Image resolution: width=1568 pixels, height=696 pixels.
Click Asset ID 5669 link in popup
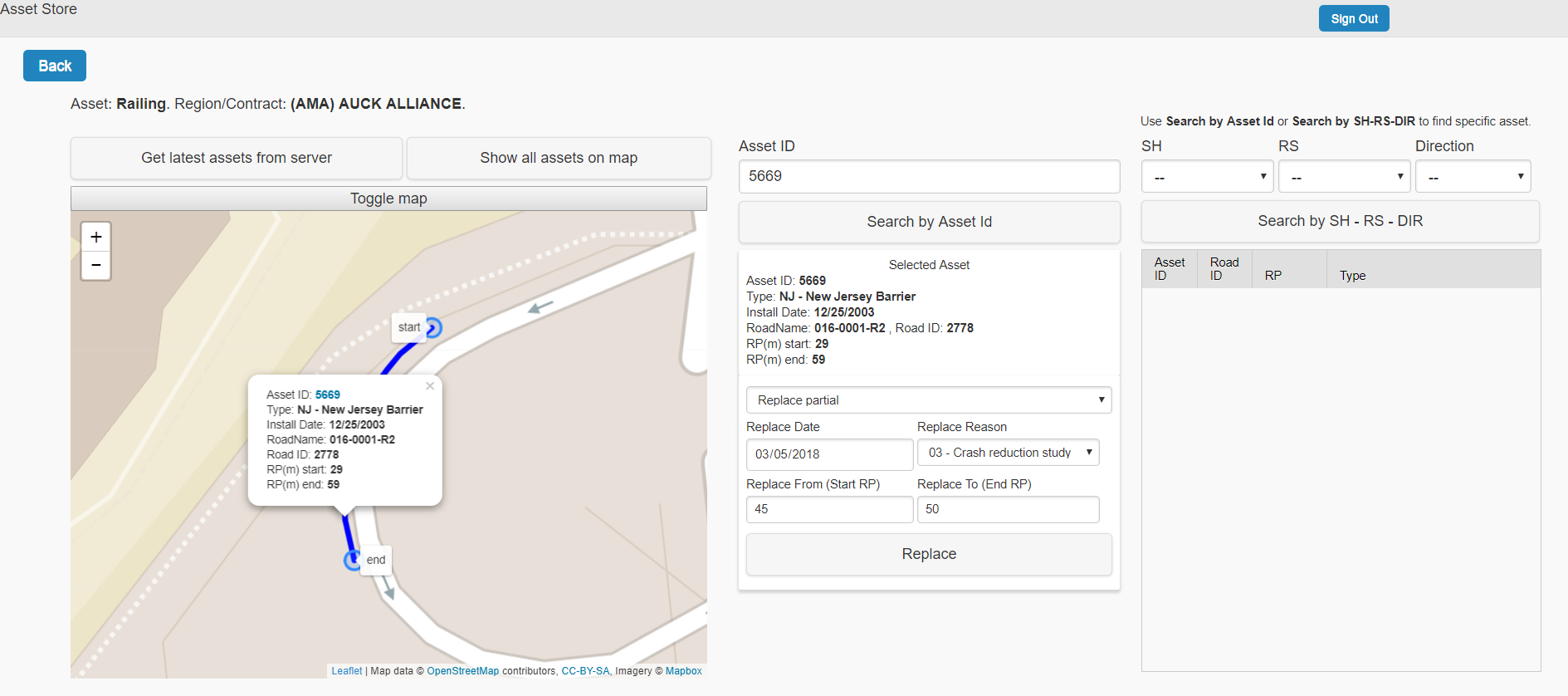point(328,395)
